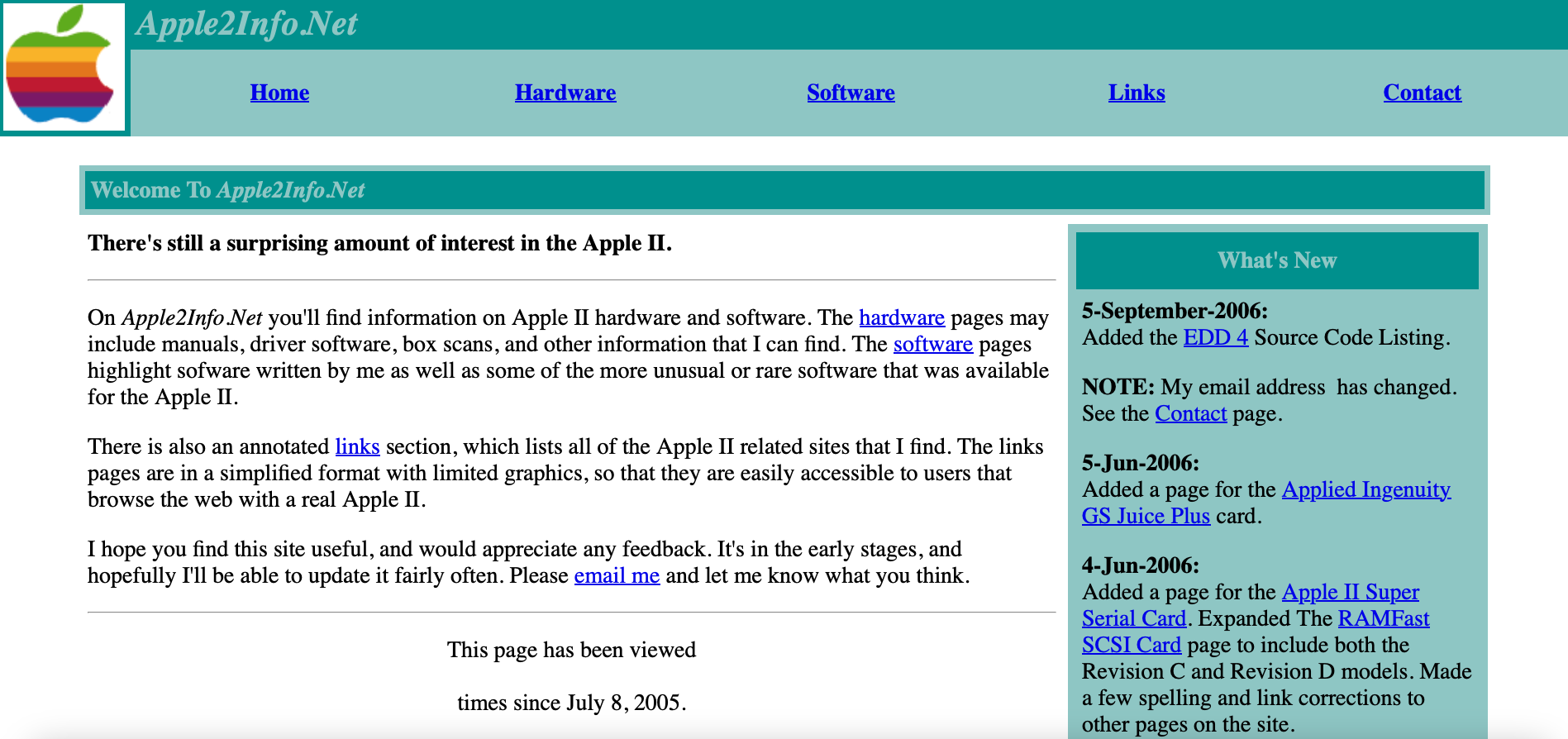The width and height of the screenshot is (1568, 739).
Task: Open the Applied Ingenuity link
Action: coord(1365,490)
